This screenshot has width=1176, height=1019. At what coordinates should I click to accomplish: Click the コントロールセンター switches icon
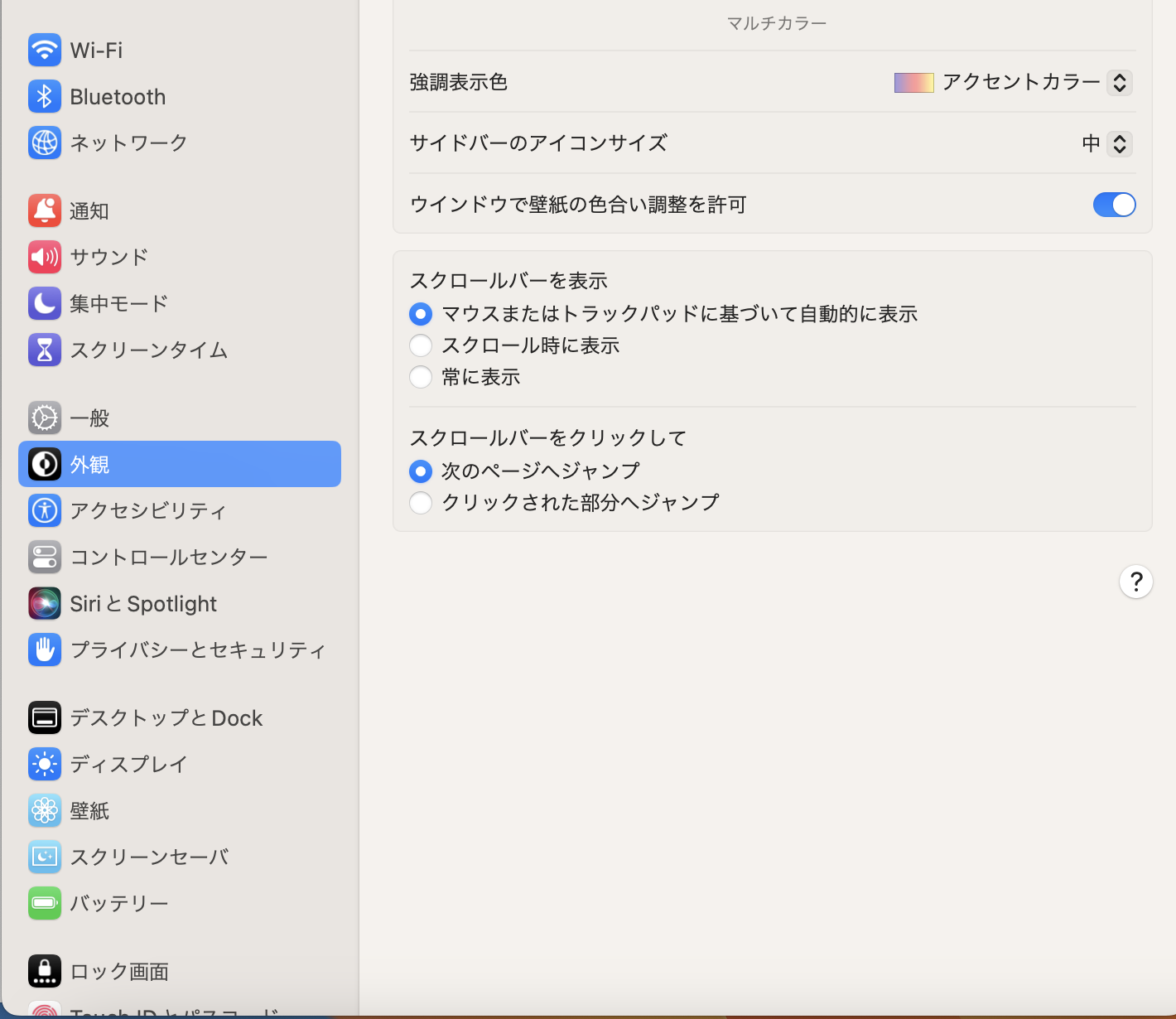click(45, 557)
